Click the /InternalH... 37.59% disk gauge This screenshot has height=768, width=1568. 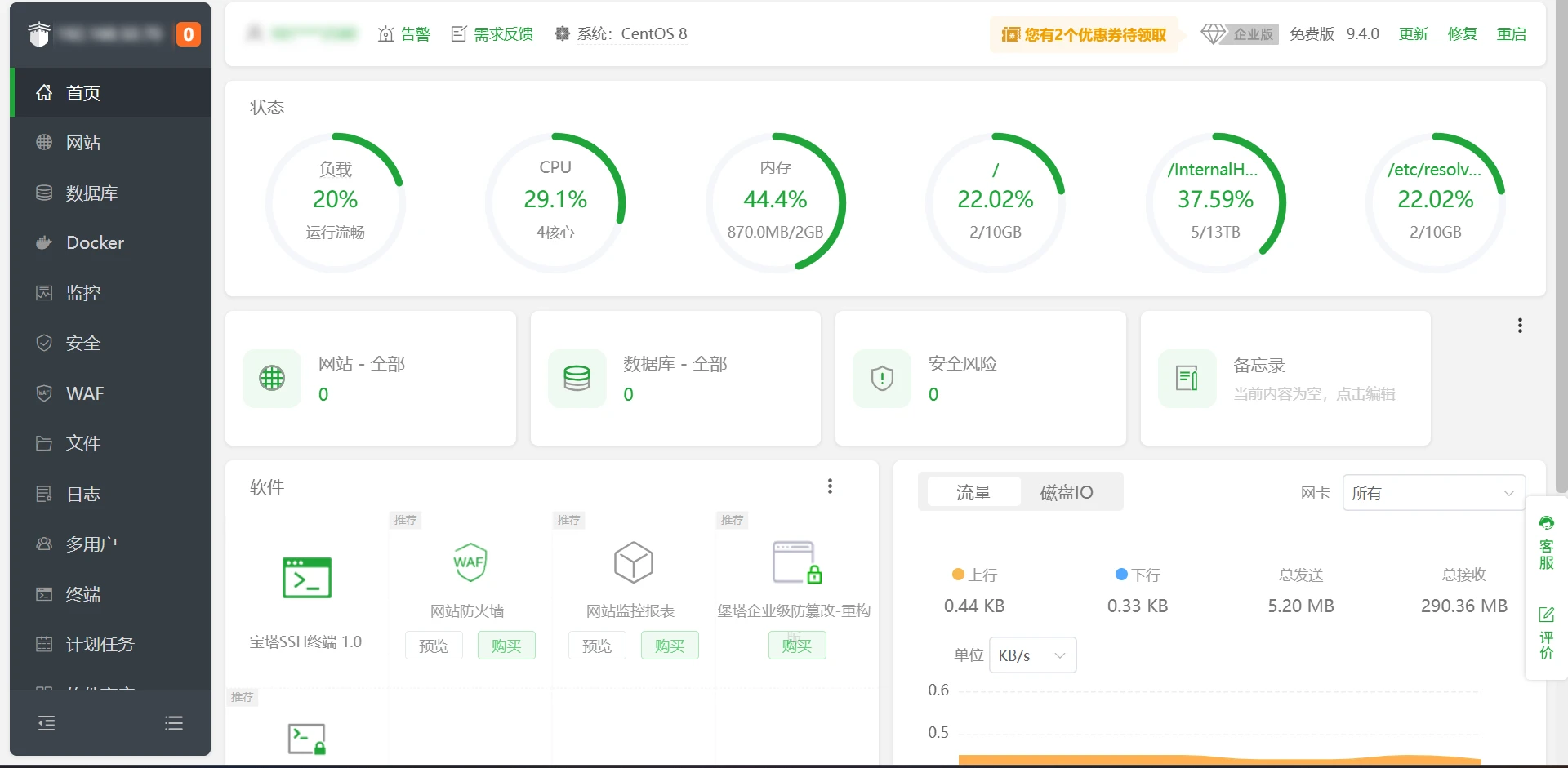[1215, 202]
